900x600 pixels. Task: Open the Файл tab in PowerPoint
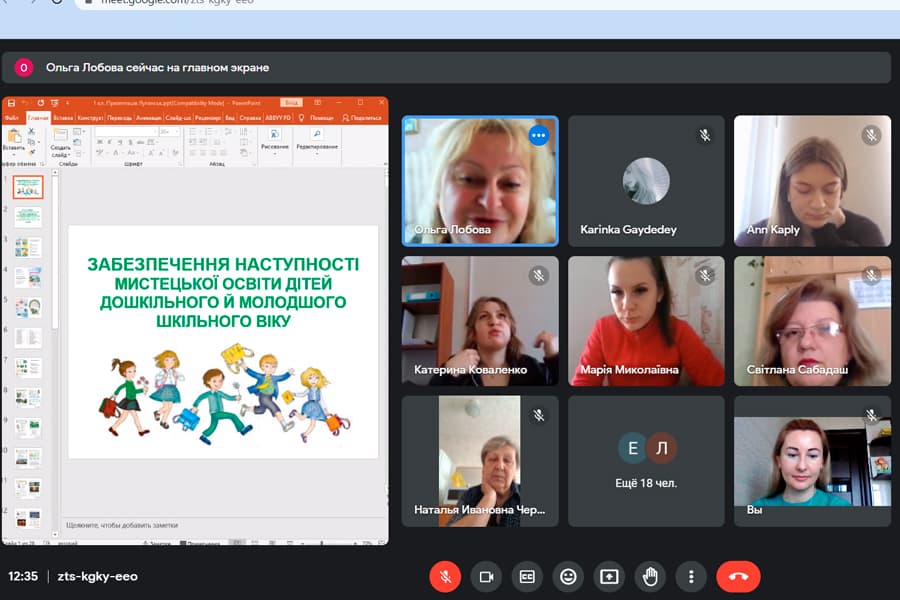coord(12,118)
